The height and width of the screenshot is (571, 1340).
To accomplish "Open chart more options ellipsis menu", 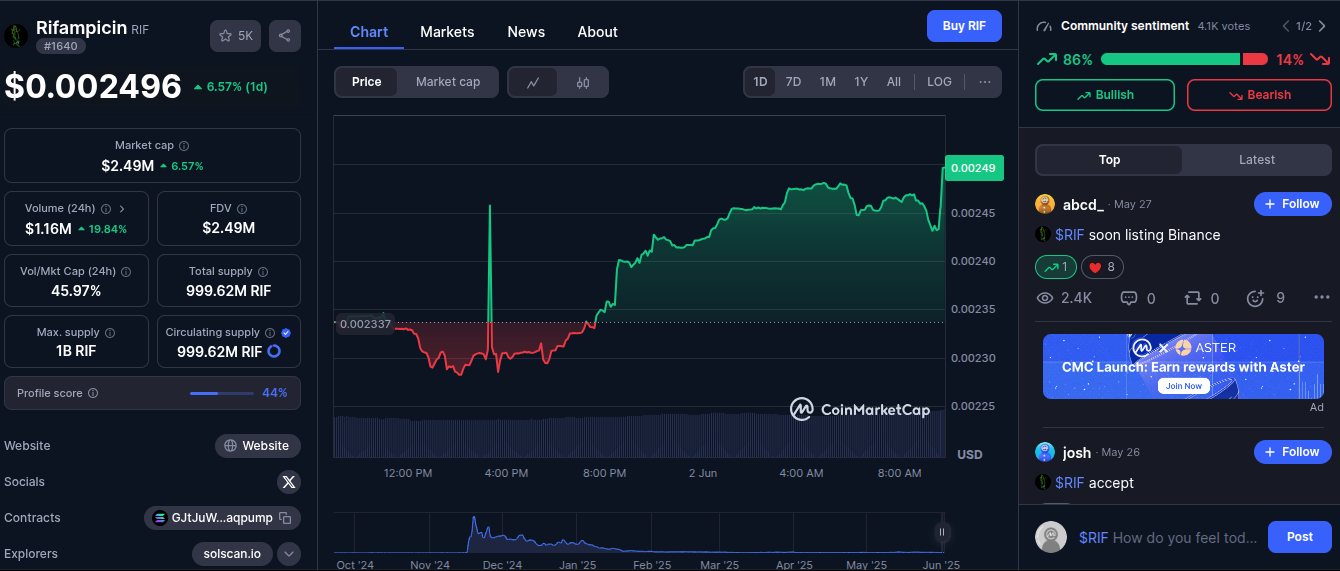I will click(x=985, y=82).
